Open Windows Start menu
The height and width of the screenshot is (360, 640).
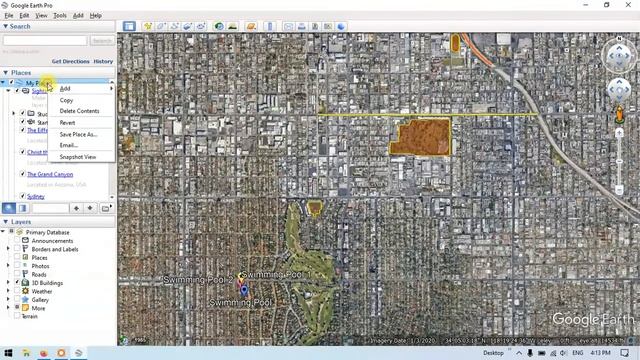(8, 353)
